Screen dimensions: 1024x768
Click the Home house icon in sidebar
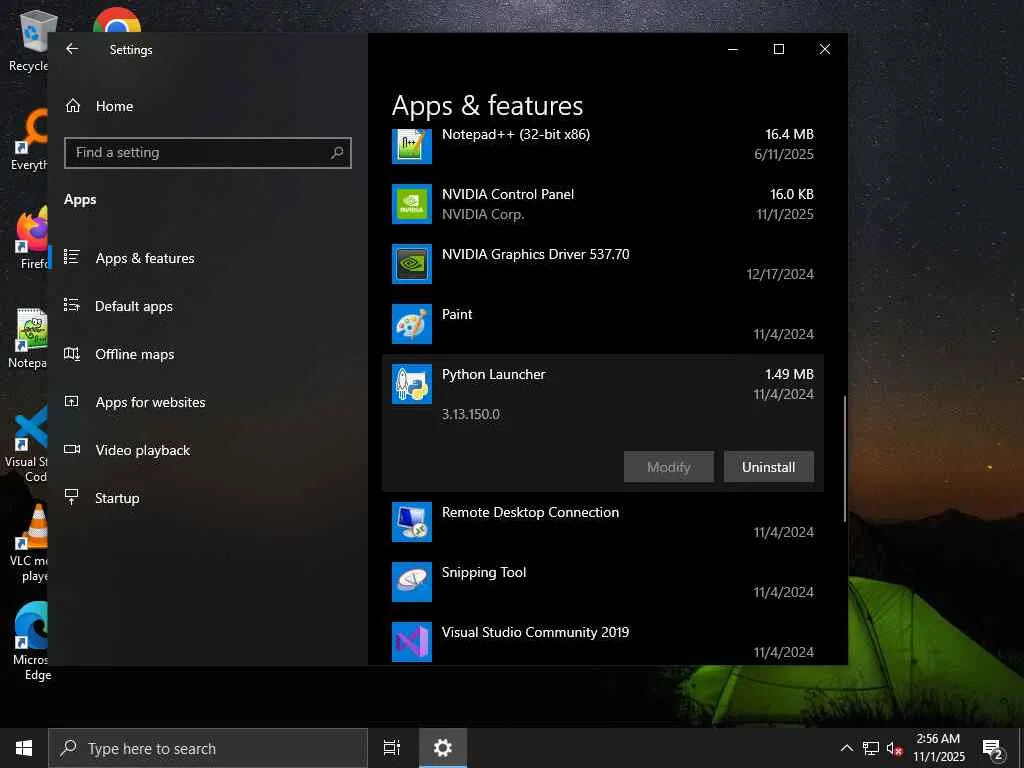tap(72, 106)
